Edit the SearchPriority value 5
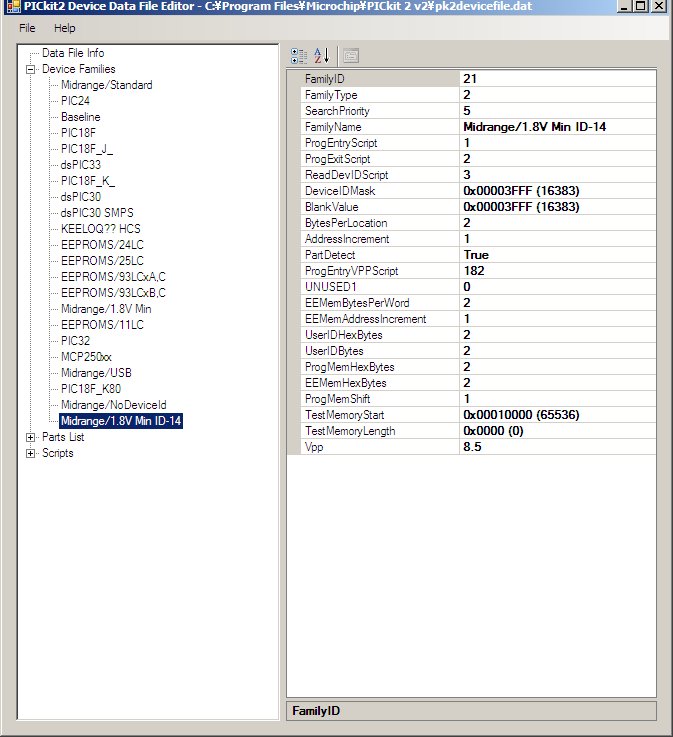 [558, 110]
